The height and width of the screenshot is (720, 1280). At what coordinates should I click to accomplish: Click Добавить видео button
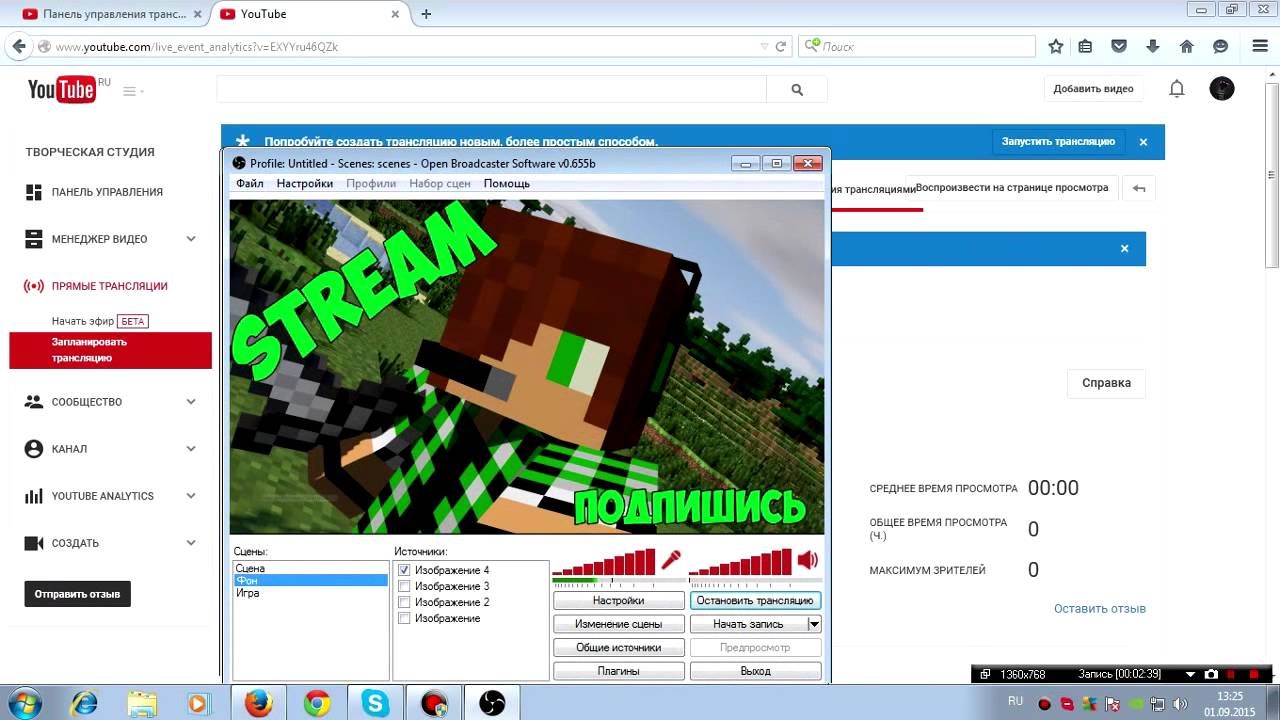click(x=1093, y=89)
